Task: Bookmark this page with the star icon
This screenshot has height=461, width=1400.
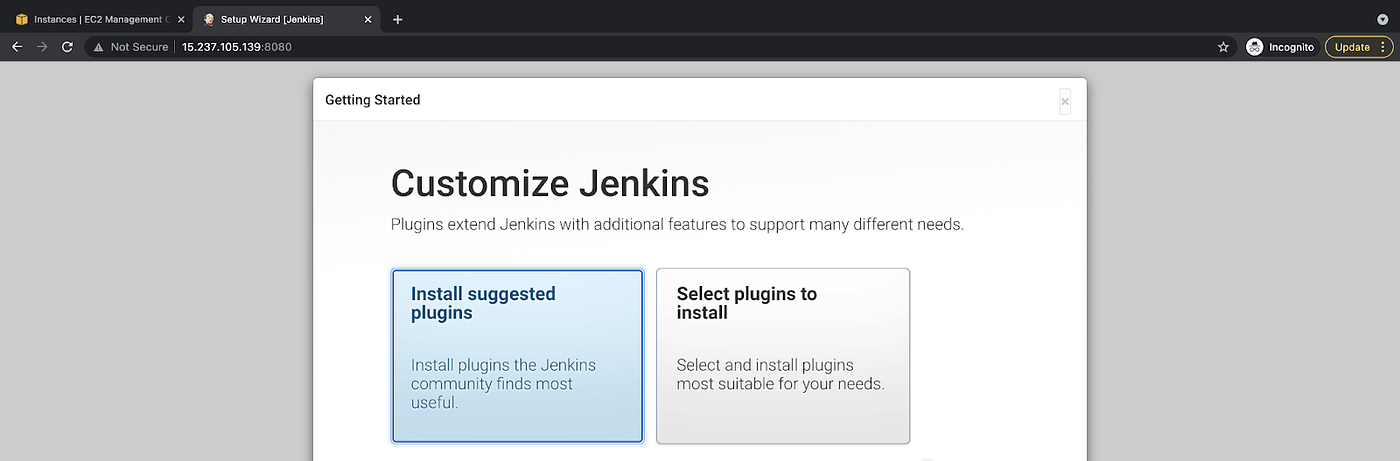Action: [1222, 47]
